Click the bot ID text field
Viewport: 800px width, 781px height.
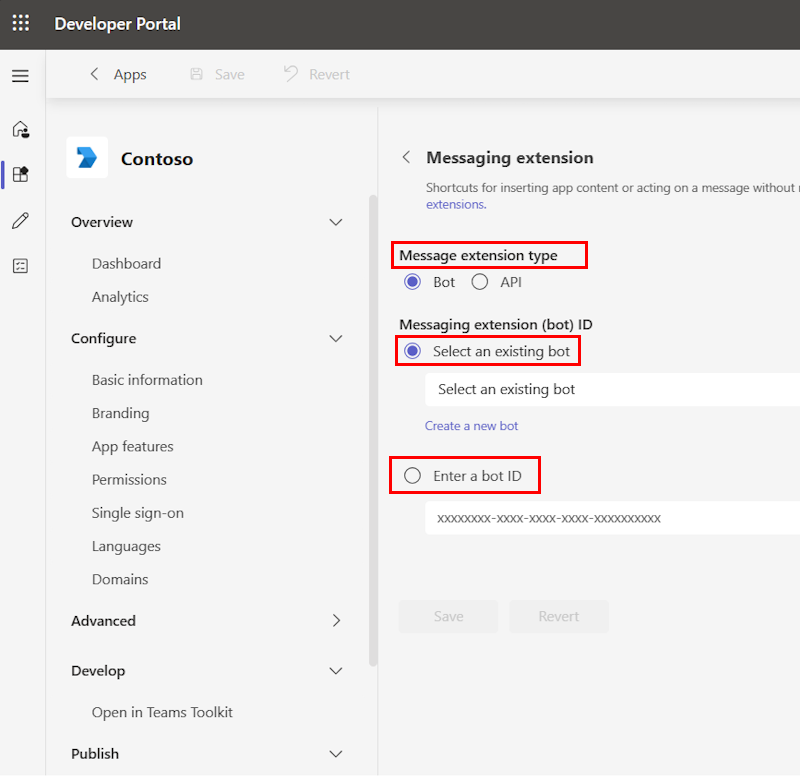pyautogui.click(x=612, y=518)
